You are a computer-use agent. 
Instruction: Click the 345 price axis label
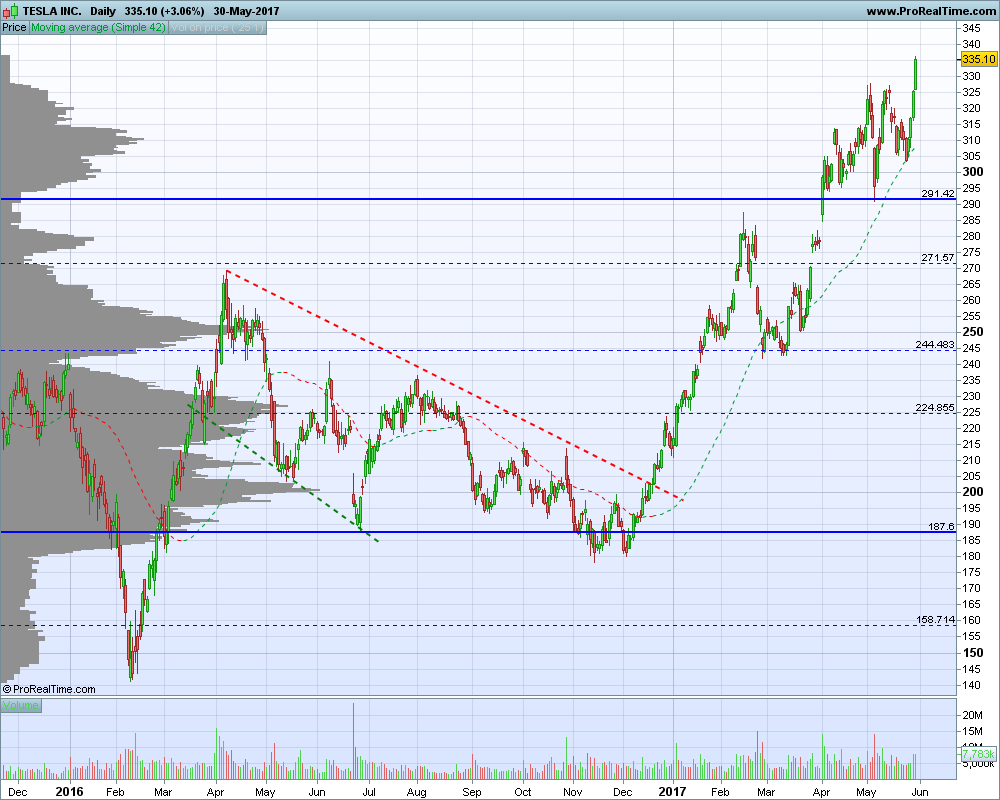[x=971, y=28]
